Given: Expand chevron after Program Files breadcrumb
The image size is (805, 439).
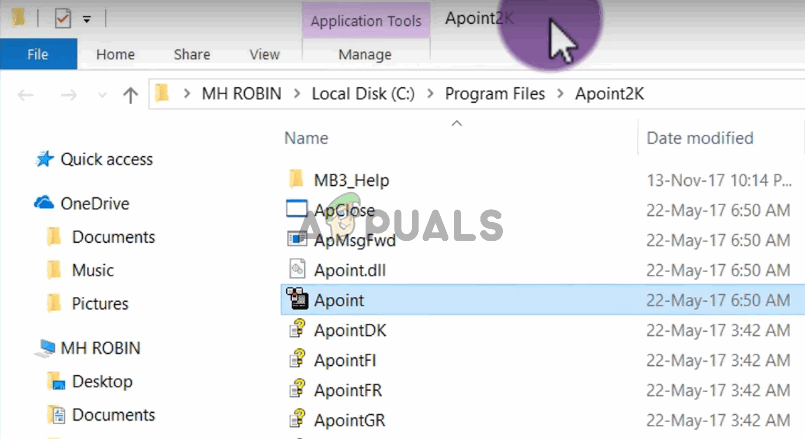Looking at the screenshot, I should [560, 94].
